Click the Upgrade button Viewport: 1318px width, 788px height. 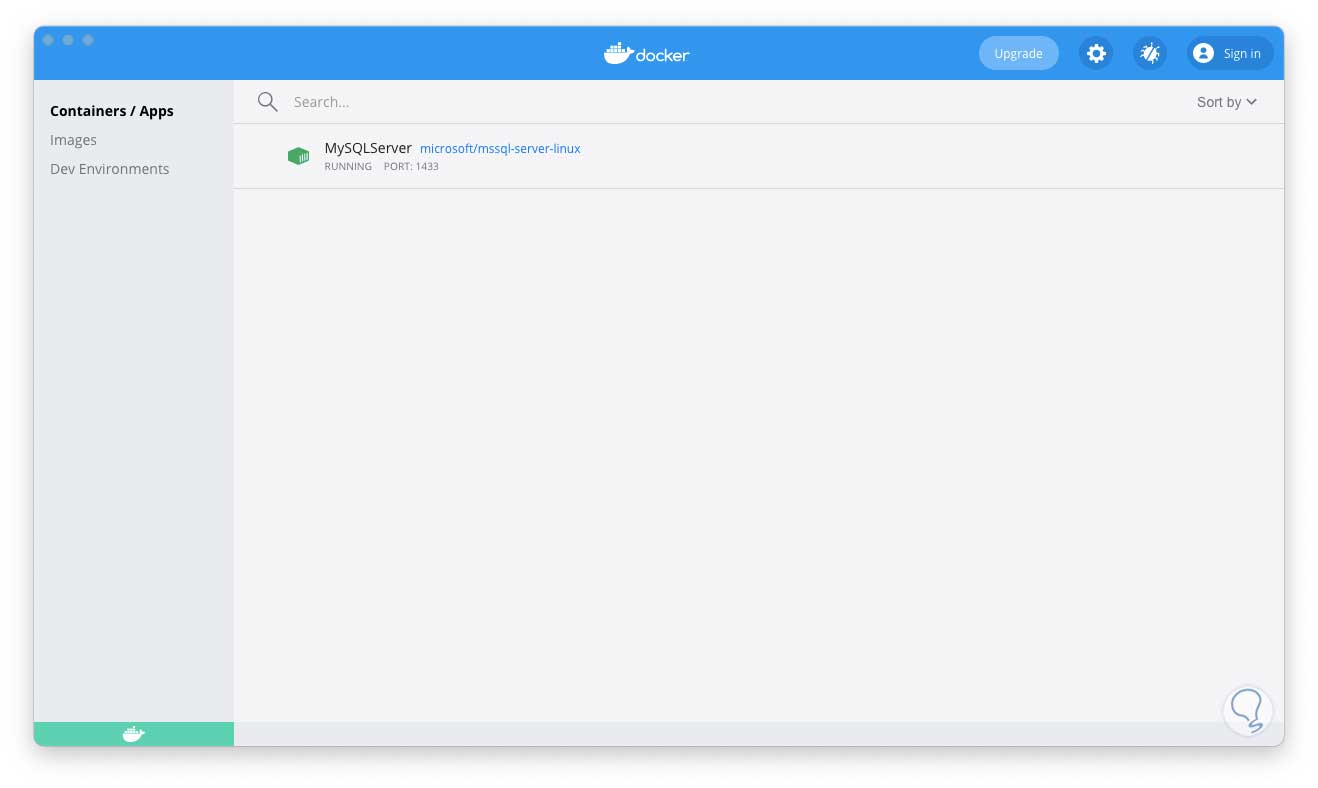coord(1018,53)
